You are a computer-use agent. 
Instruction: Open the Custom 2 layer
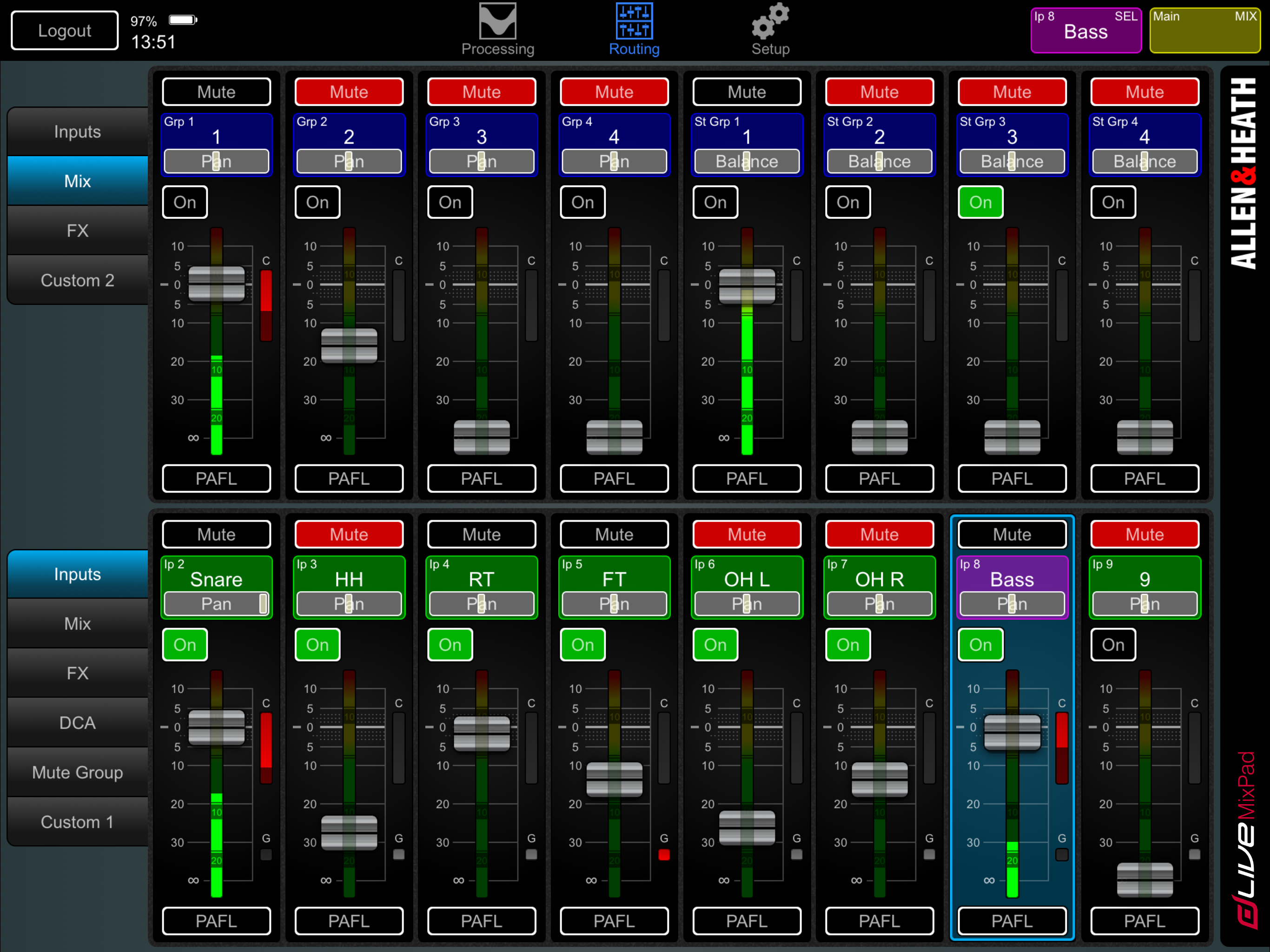[77, 280]
